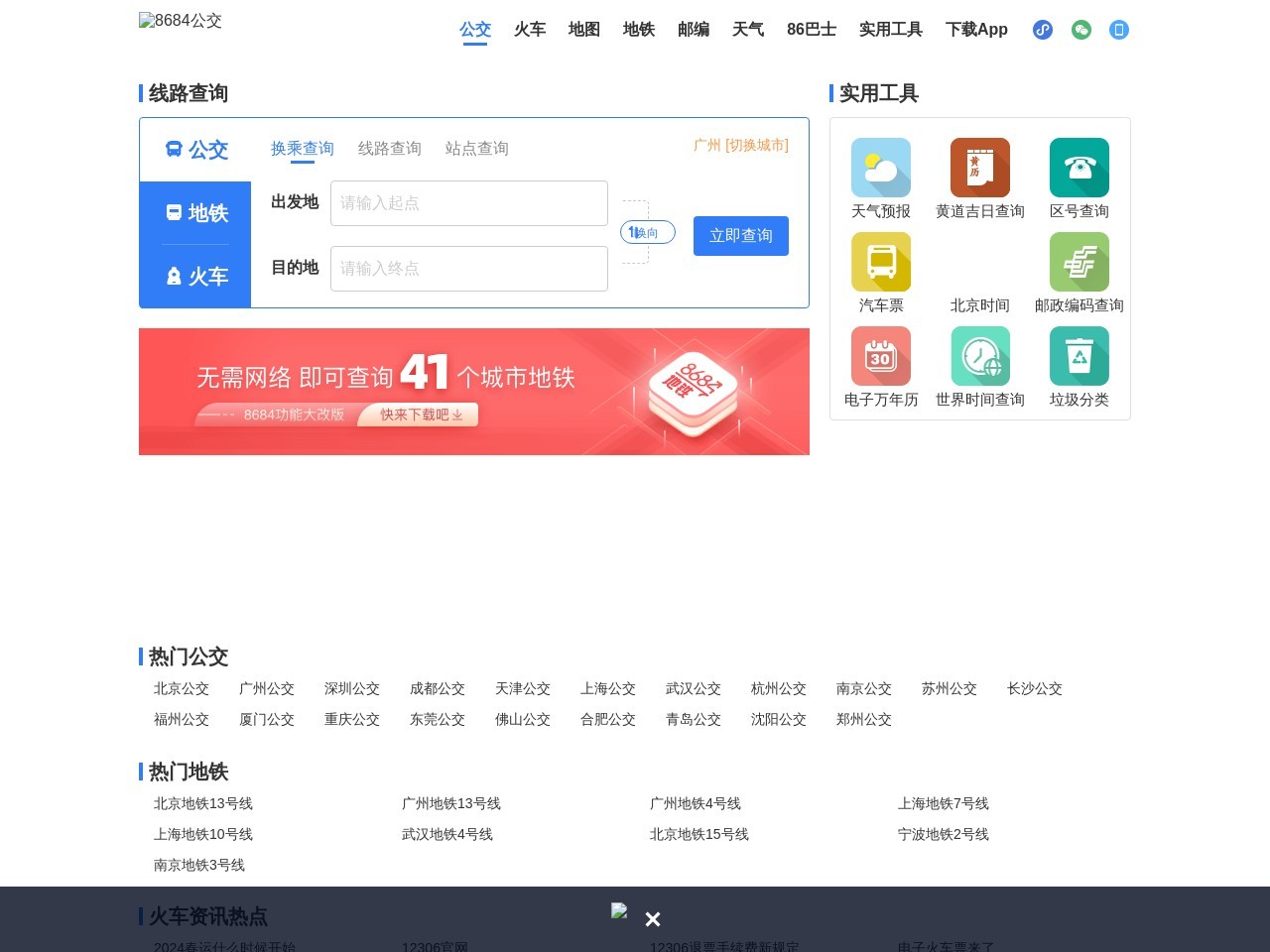Open the 长沙公交 link
1270x952 pixels.
1035,688
